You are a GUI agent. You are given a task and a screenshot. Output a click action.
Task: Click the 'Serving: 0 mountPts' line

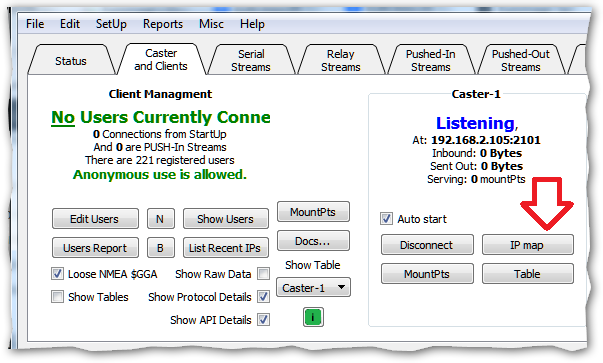[x=476, y=179]
